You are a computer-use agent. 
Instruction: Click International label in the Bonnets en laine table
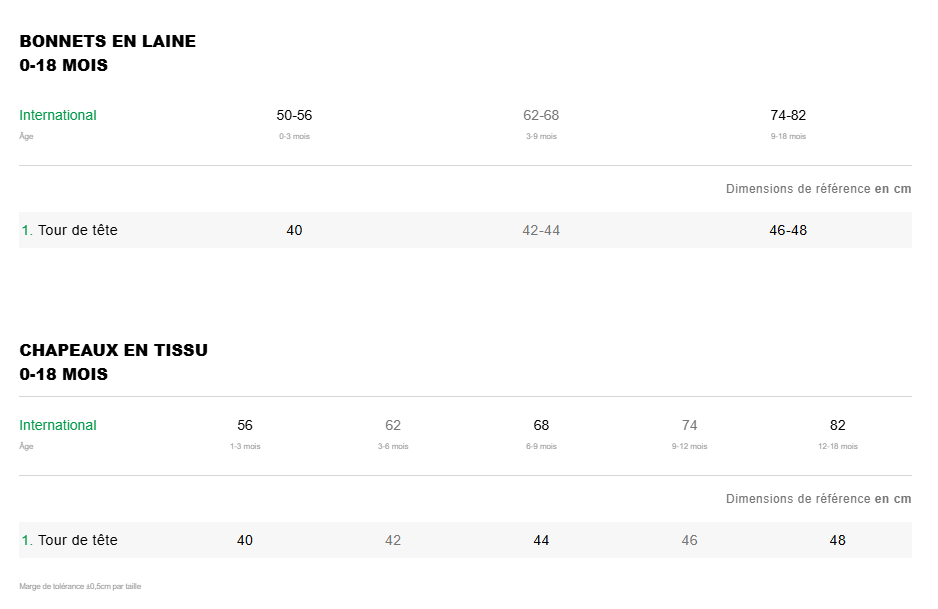coord(58,115)
